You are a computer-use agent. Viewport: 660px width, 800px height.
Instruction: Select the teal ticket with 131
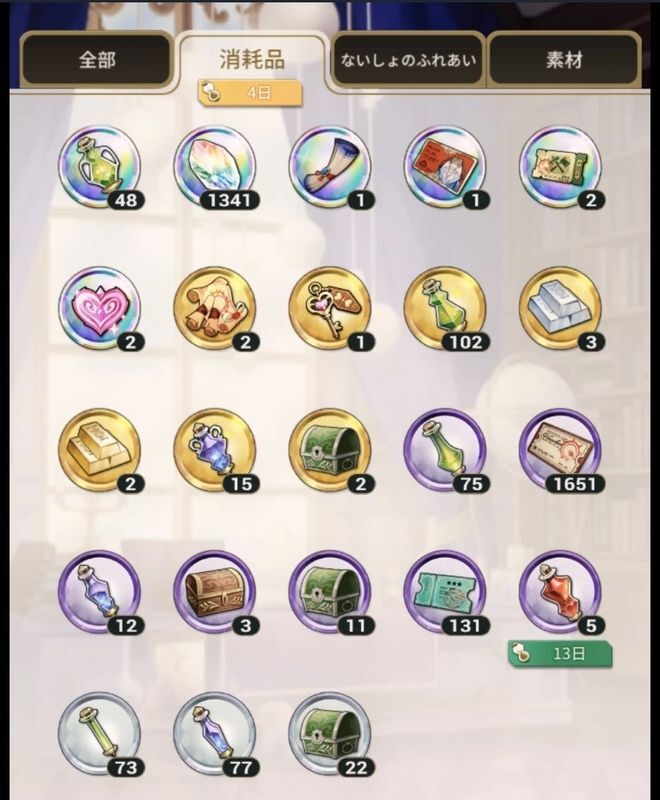click(445, 591)
